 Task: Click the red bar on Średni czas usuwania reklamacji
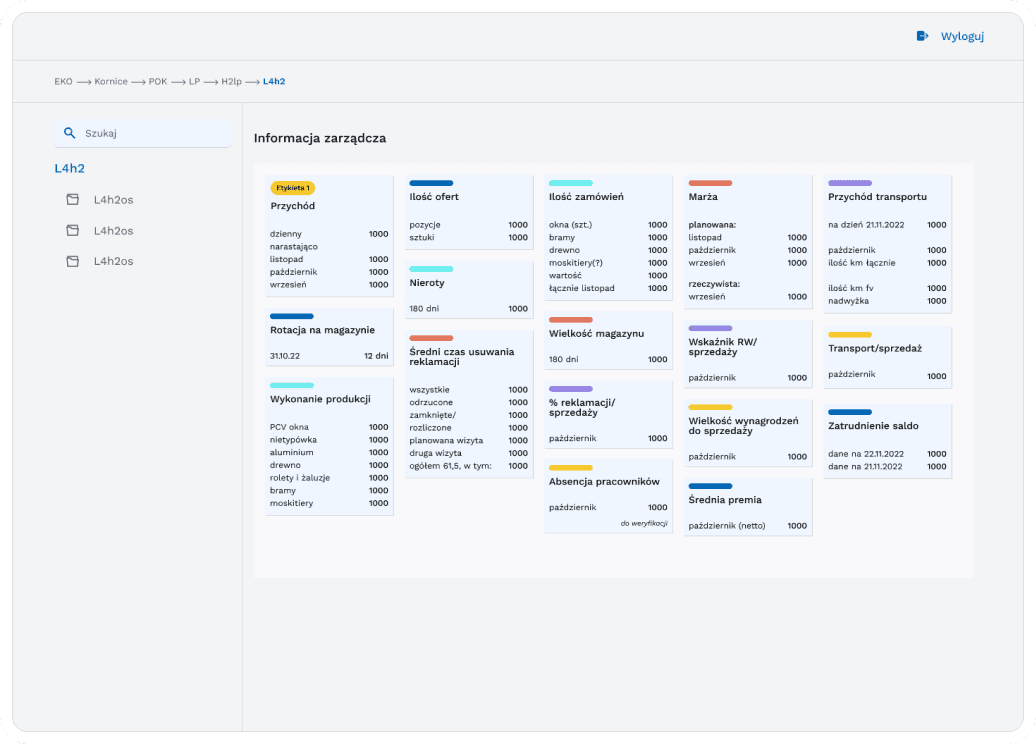431,338
